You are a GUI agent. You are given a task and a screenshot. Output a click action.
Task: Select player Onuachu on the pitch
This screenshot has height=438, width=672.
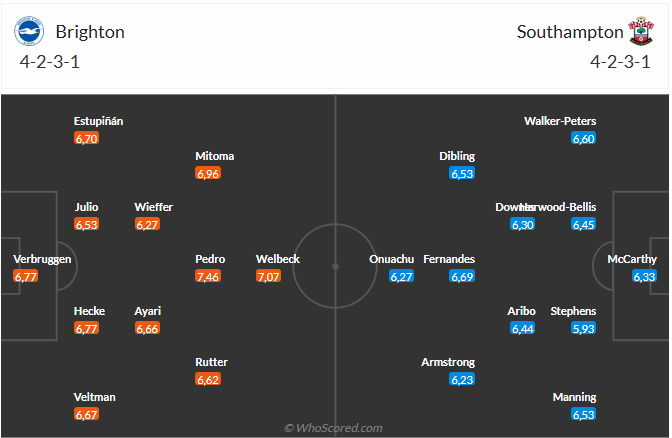(390, 259)
